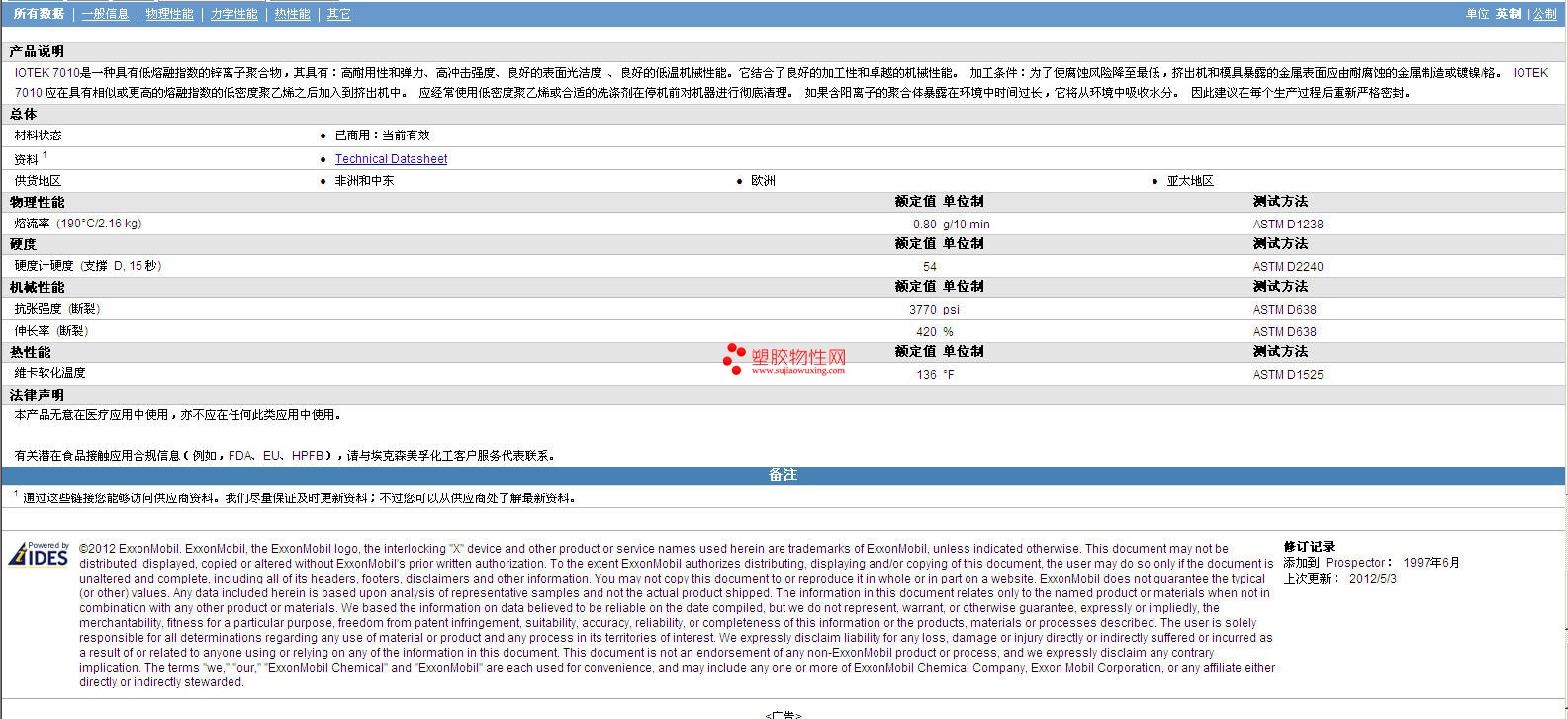Click the 伸长率 (断裂) row label
The image size is (1568, 719).
[51, 331]
